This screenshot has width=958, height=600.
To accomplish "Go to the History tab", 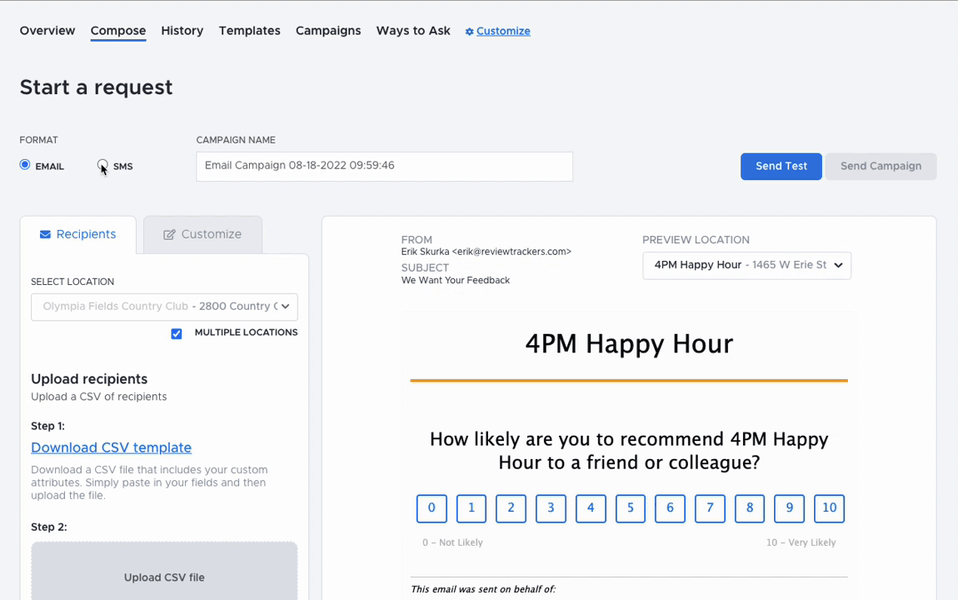I will (x=182, y=31).
